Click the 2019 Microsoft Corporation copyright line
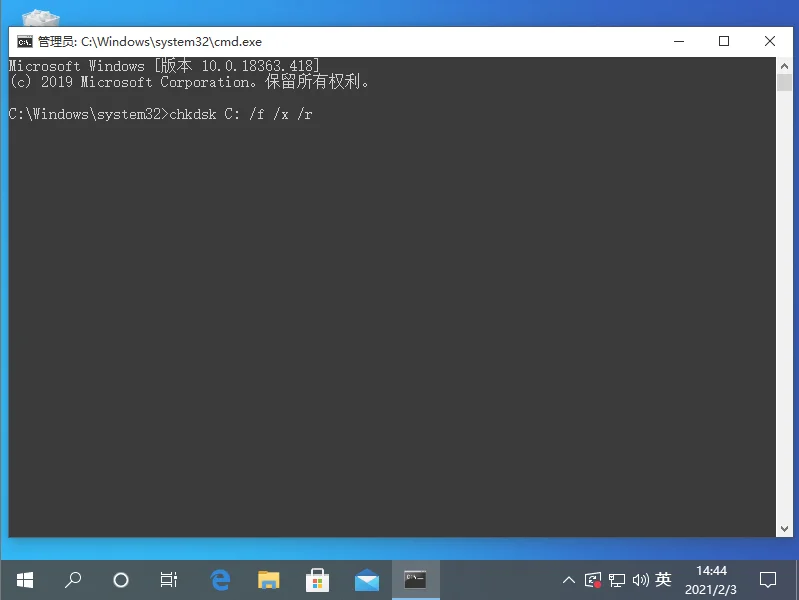Screen dimensions: 799x600 [x=189, y=82]
